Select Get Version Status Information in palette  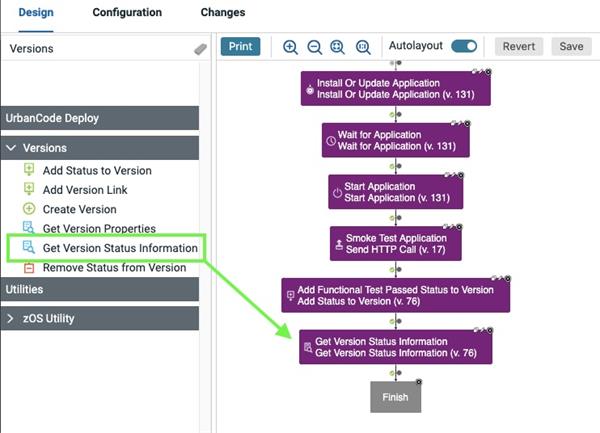(120, 248)
